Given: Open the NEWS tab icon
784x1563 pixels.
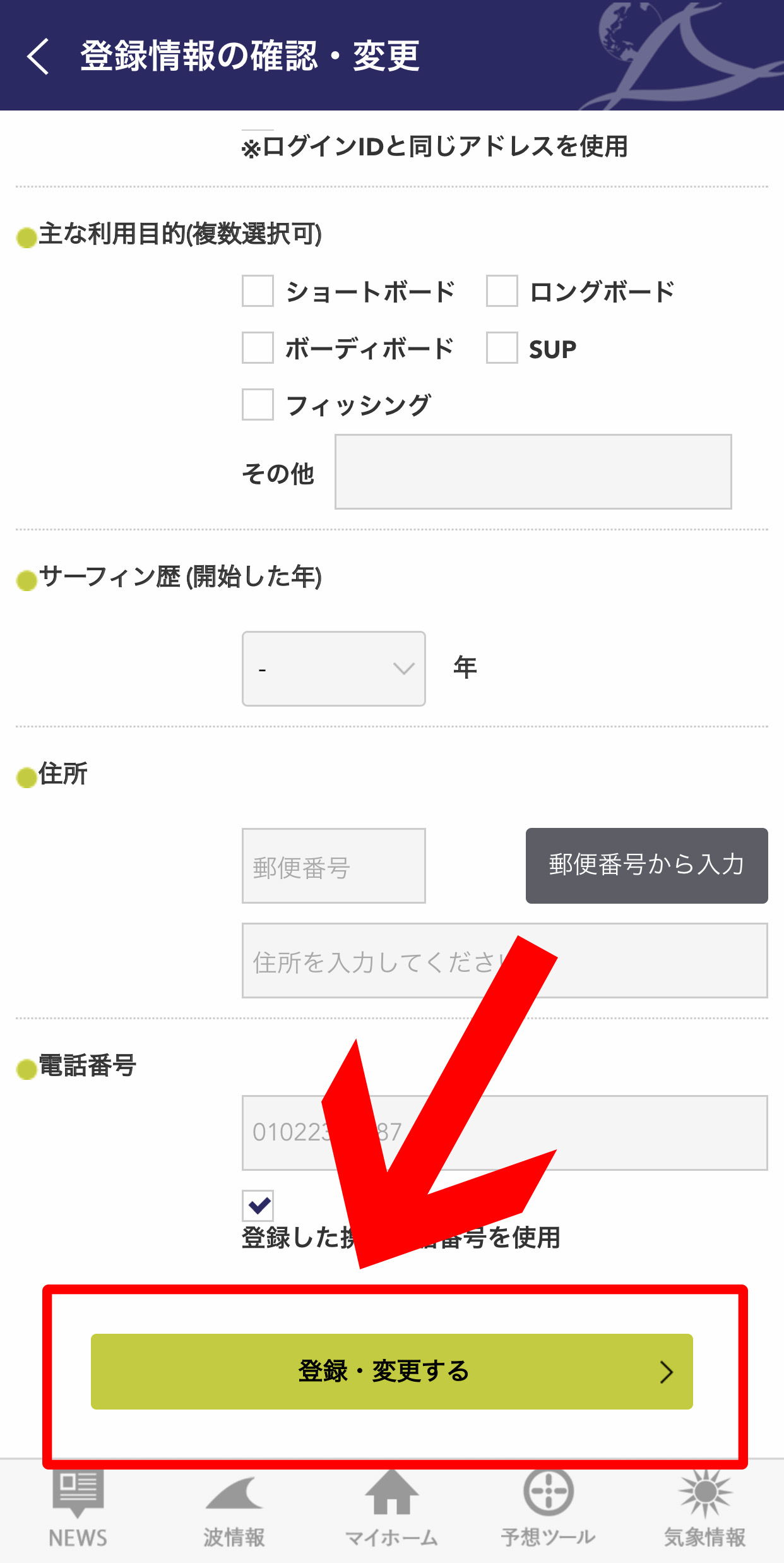Looking at the screenshot, I should tap(78, 1494).
